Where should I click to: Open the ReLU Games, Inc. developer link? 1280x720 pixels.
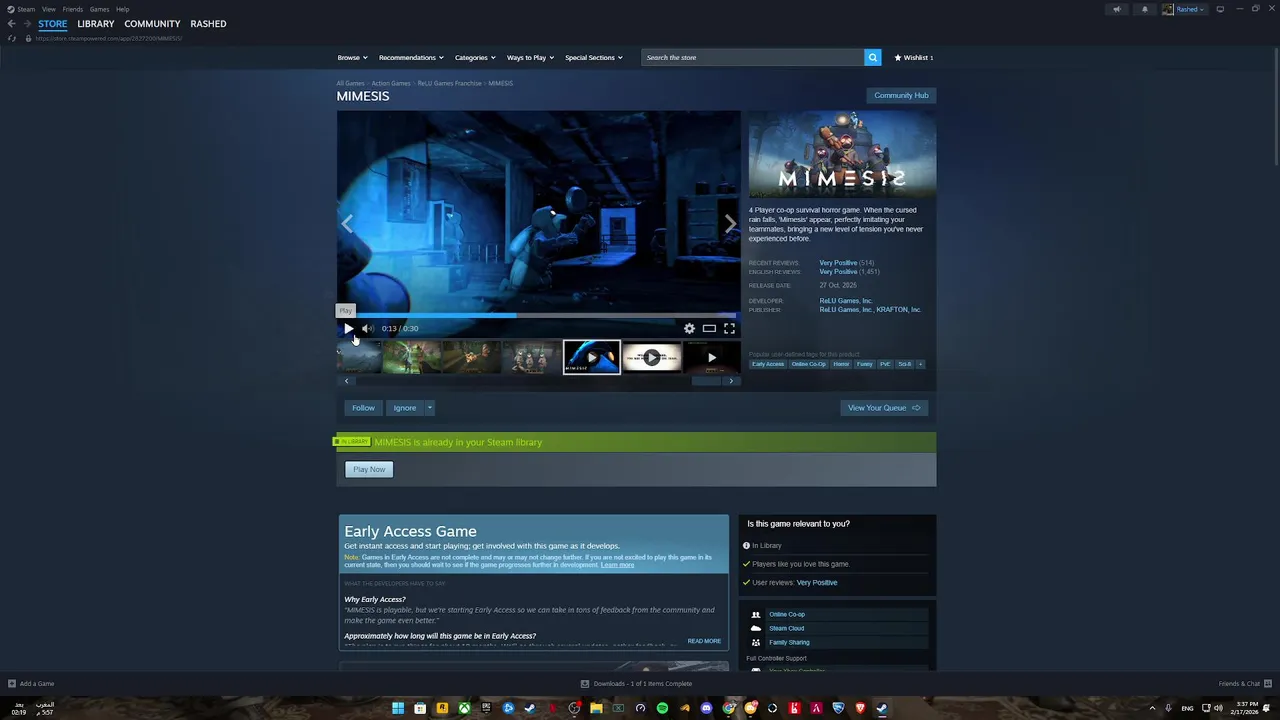click(x=846, y=301)
